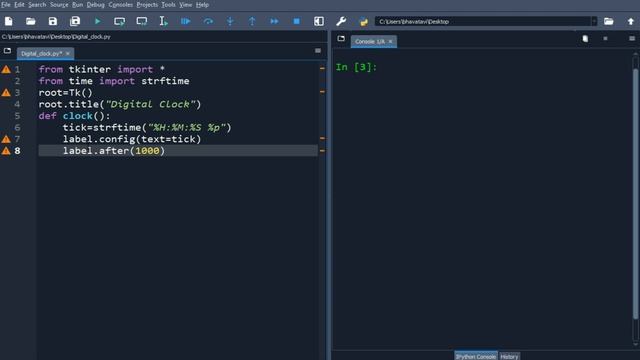Image resolution: width=640 pixels, height=360 pixels.
Task: Open file using the folder toolbar icon
Action: click(31, 21)
